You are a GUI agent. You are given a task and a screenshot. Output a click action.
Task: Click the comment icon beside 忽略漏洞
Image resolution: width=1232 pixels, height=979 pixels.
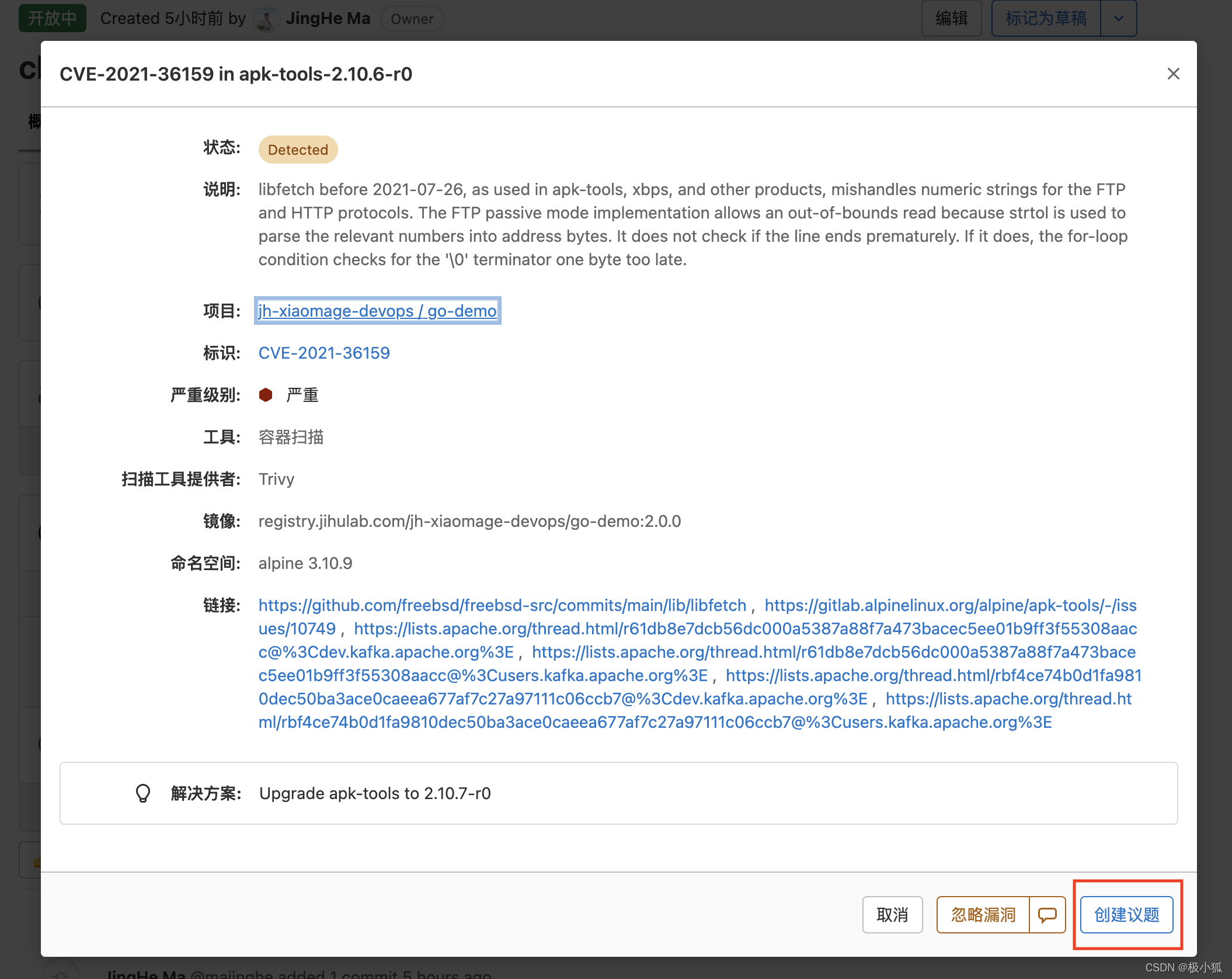tap(1047, 915)
